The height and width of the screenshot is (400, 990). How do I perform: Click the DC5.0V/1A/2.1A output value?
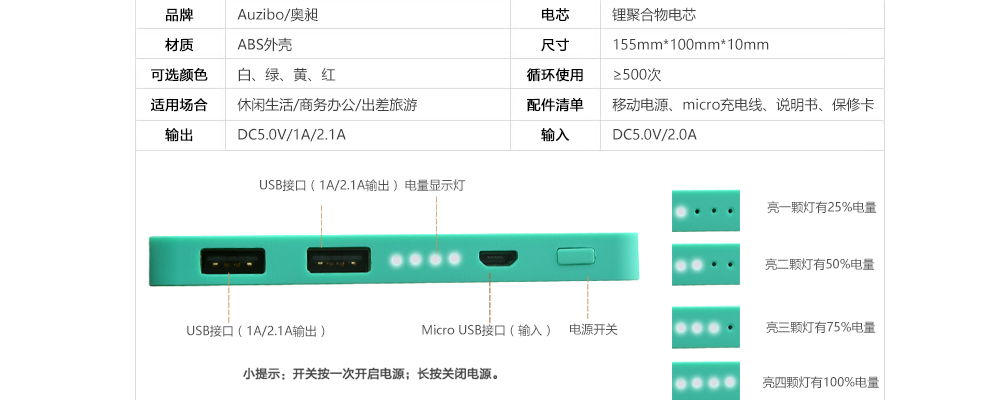pyautogui.click(x=291, y=134)
